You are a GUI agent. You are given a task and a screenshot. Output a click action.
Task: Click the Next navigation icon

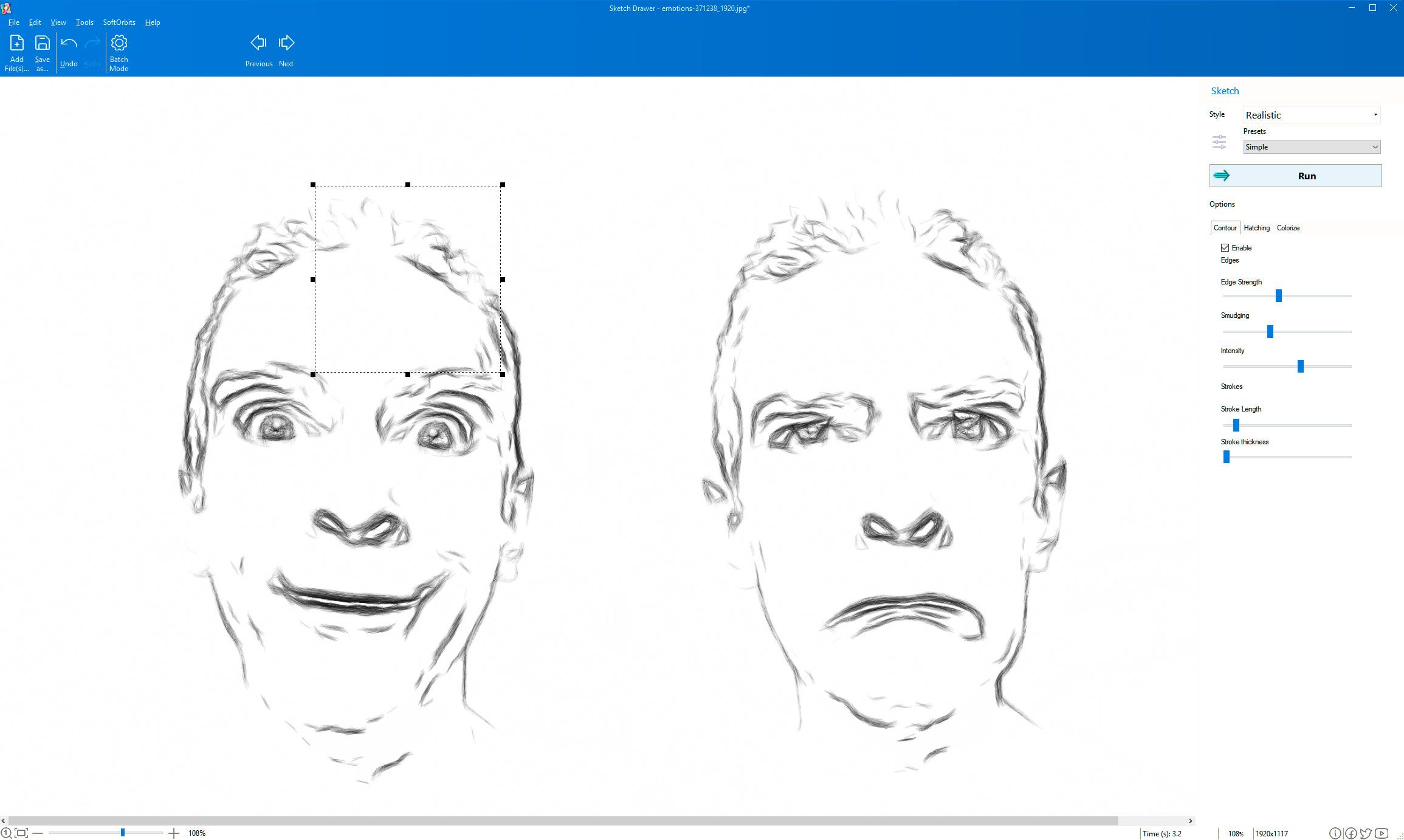pyautogui.click(x=286, y=42)
